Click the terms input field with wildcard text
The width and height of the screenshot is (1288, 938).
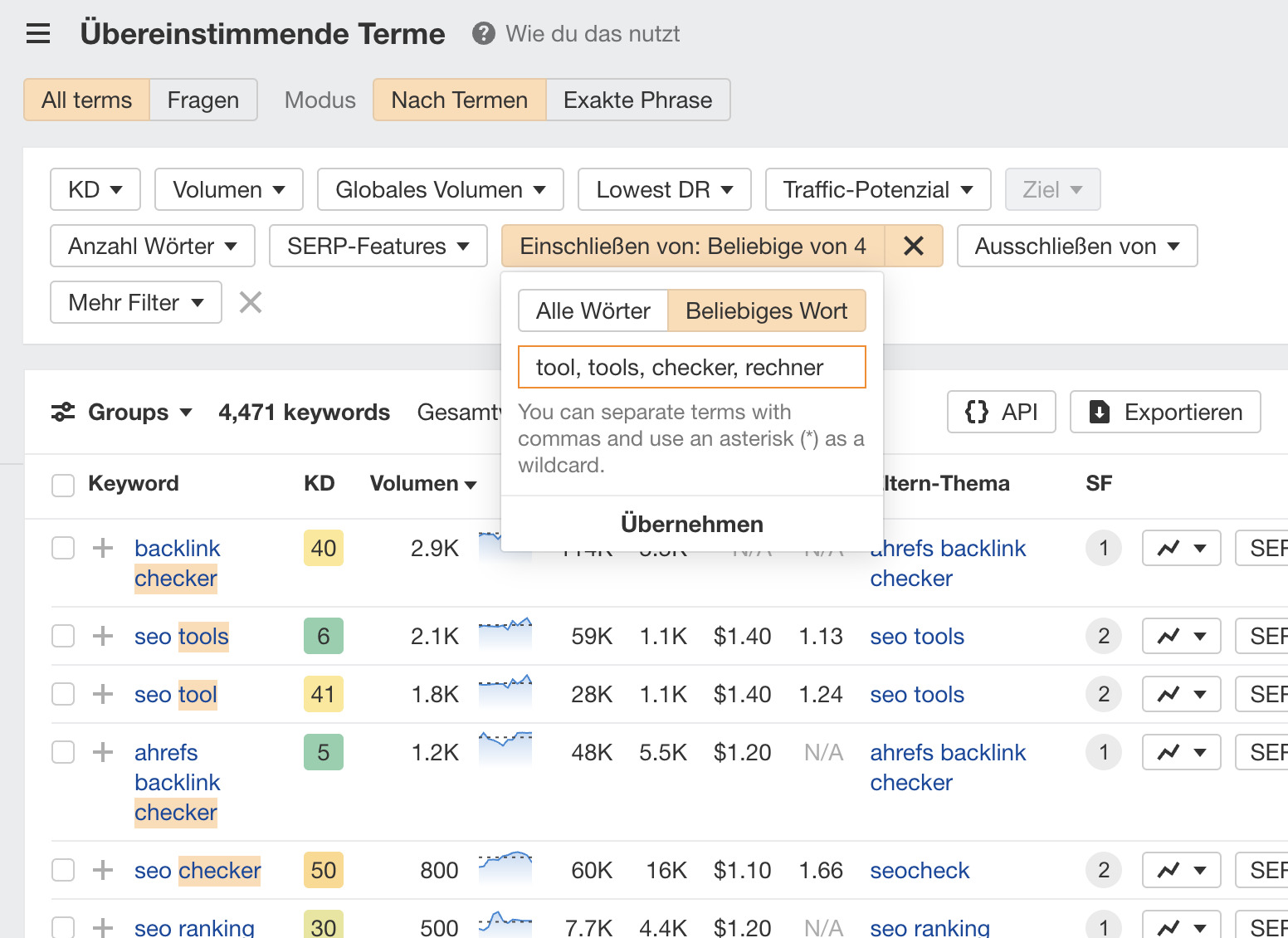coord(691,366)
